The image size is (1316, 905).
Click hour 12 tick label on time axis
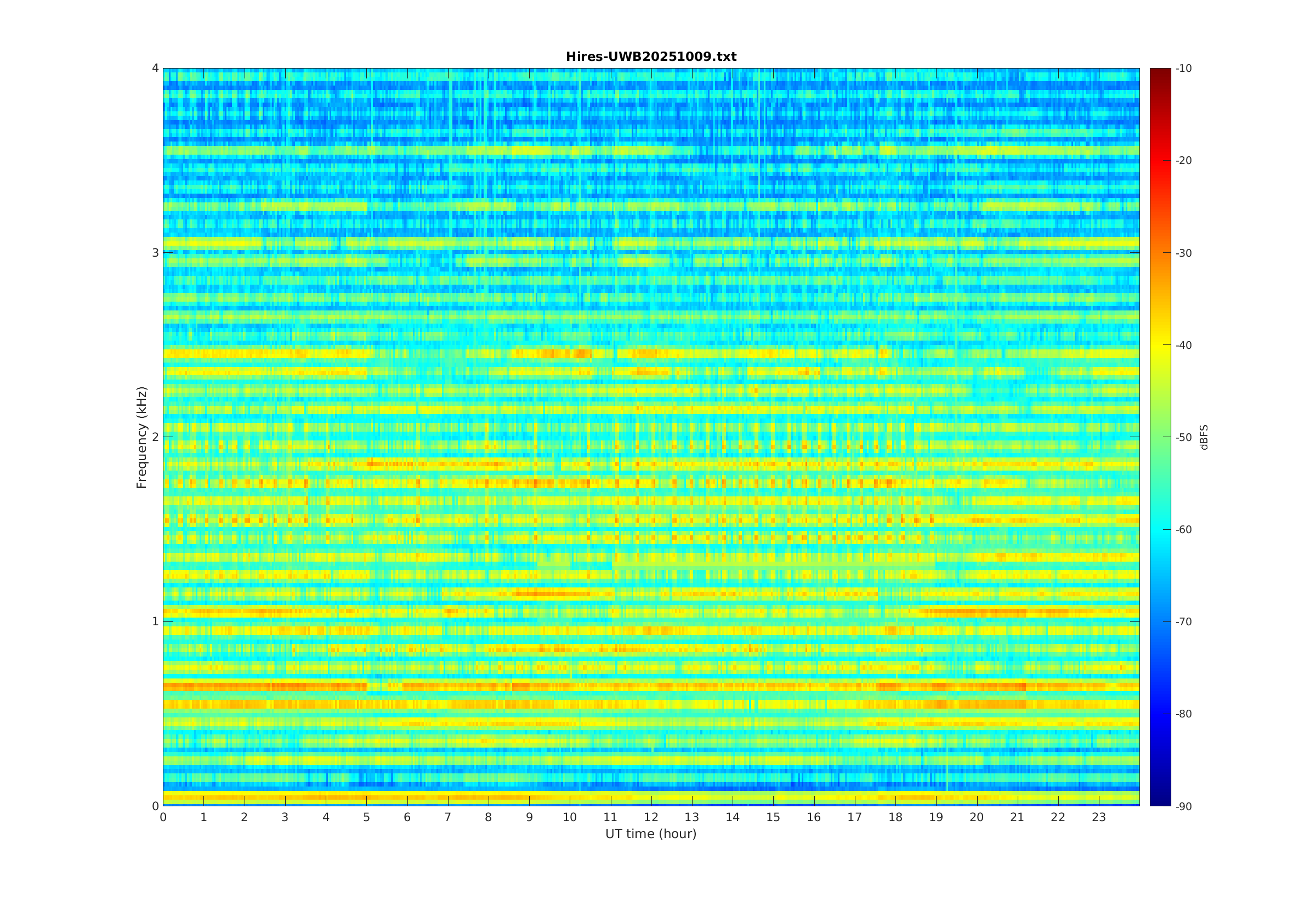[x=651, y=818]
